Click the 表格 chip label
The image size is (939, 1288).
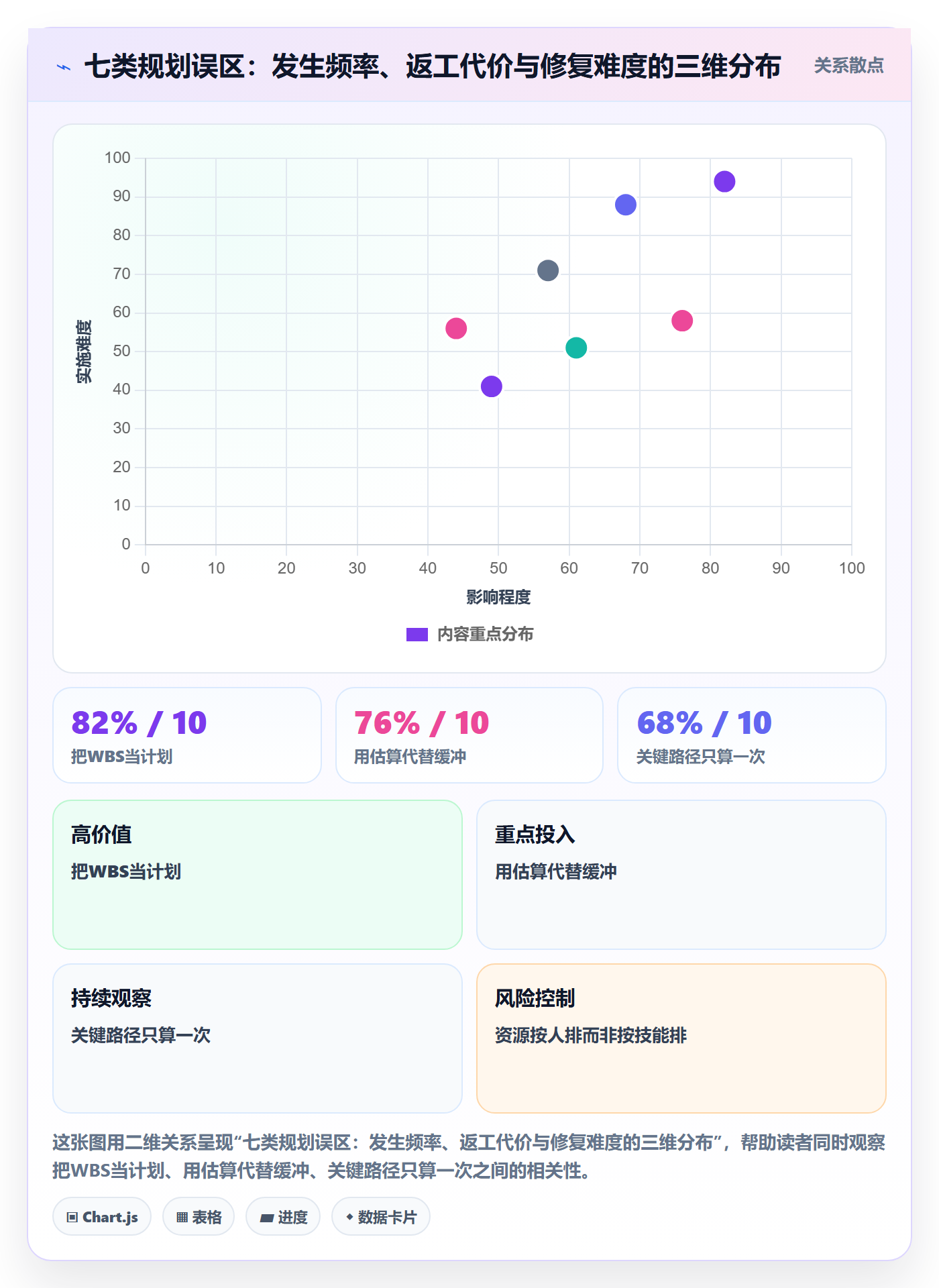pos(207,1218)
